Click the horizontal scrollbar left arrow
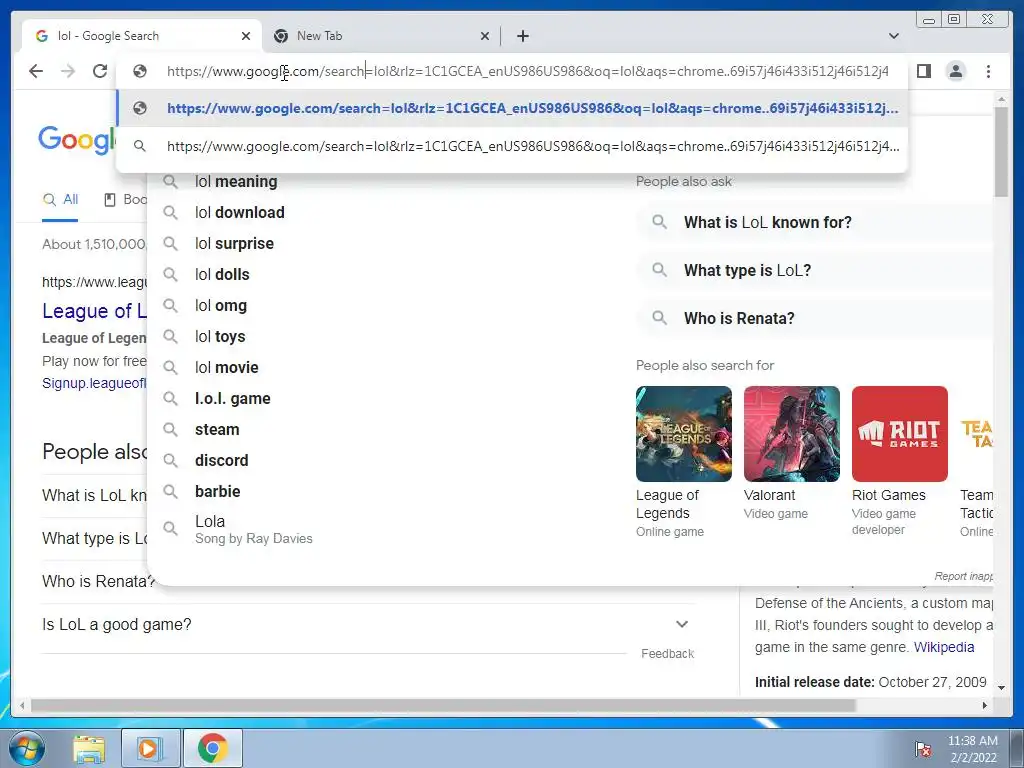The width and height of the screenshot is (1024, 768). point(22,705)
